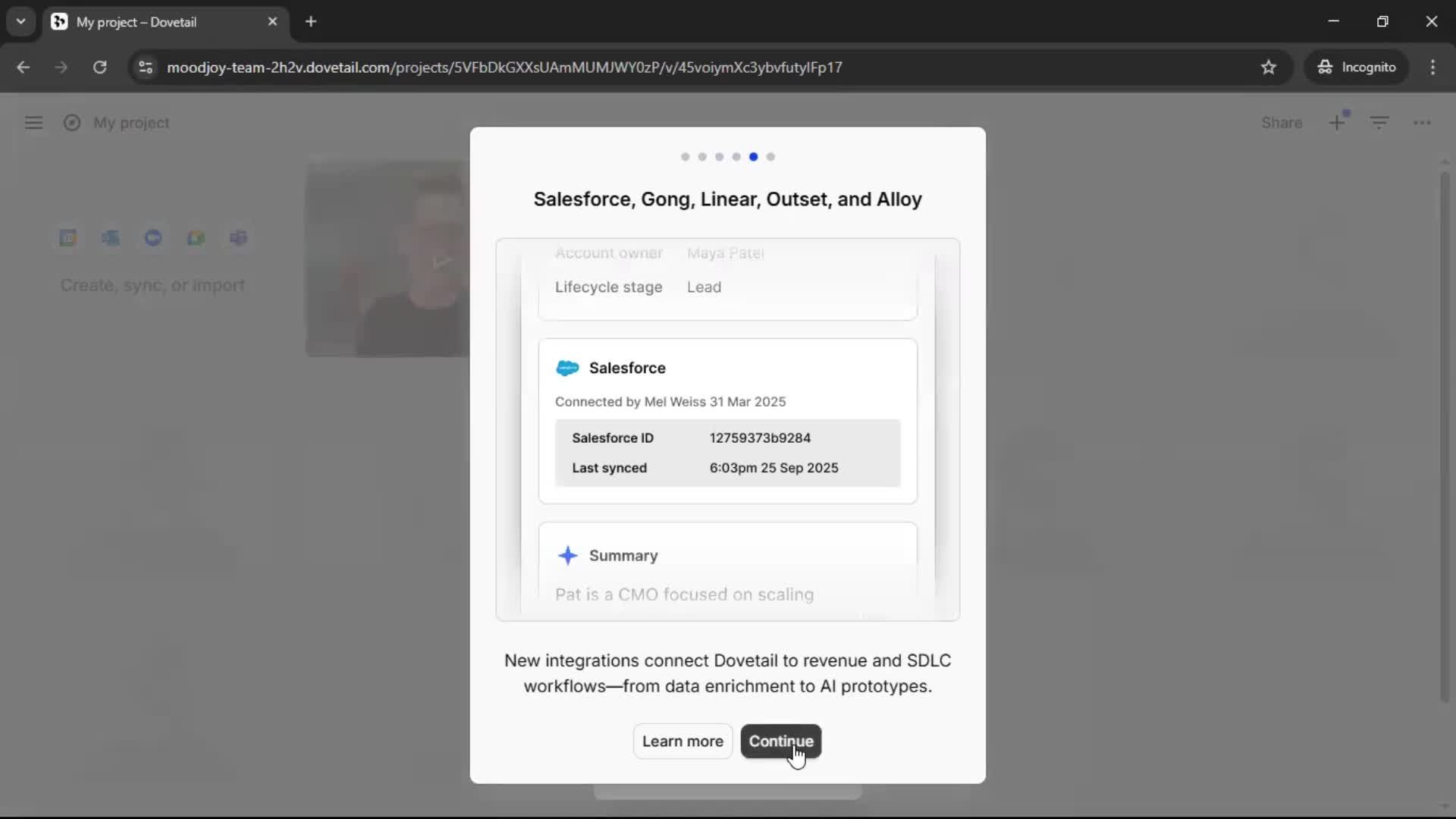Open the three-dot more options menu

click(1422, 123)
